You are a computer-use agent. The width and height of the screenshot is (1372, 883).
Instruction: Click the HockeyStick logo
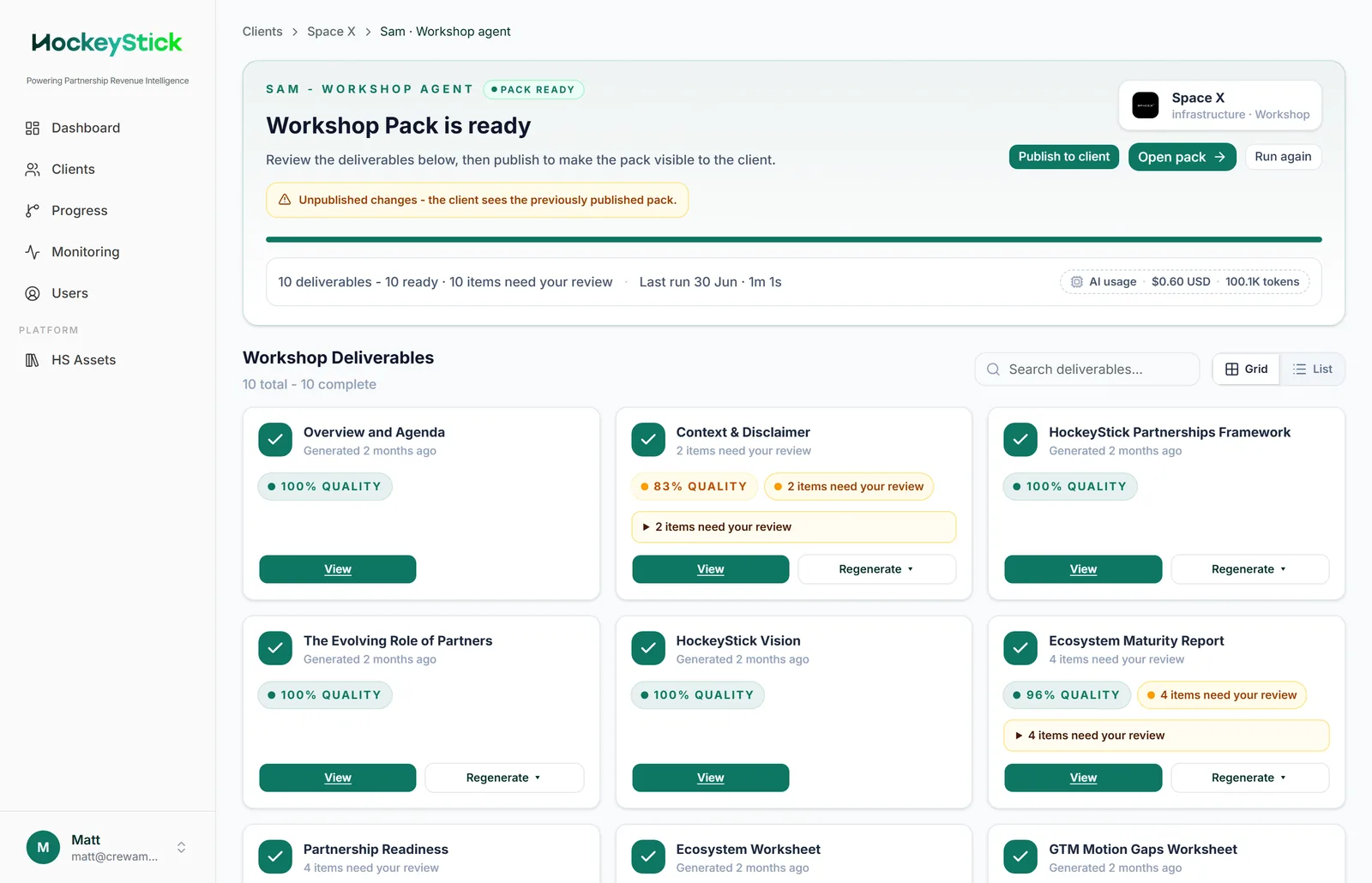pyautogui.click(x=107, y=43)
